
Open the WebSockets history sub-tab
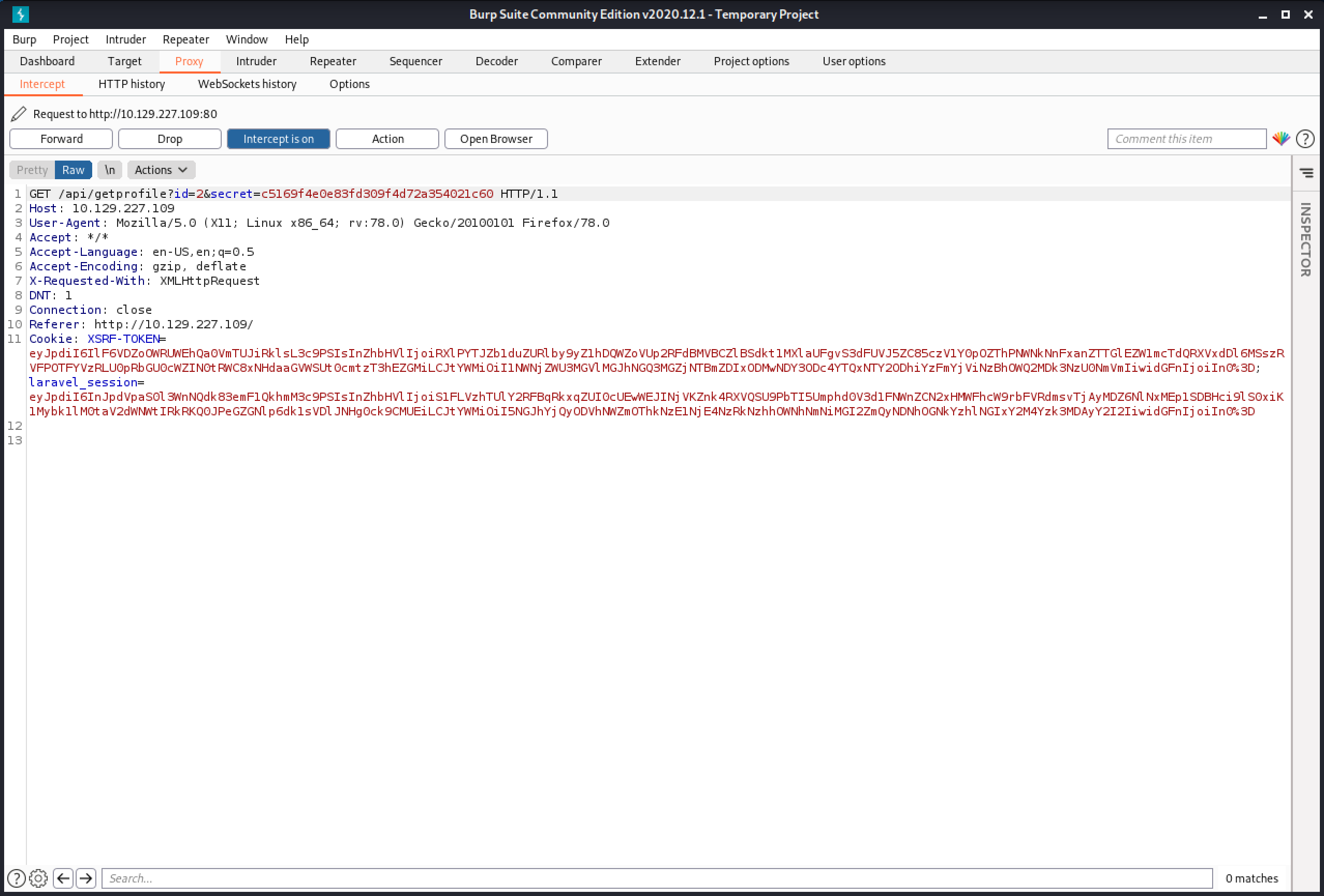pos(247,84)
